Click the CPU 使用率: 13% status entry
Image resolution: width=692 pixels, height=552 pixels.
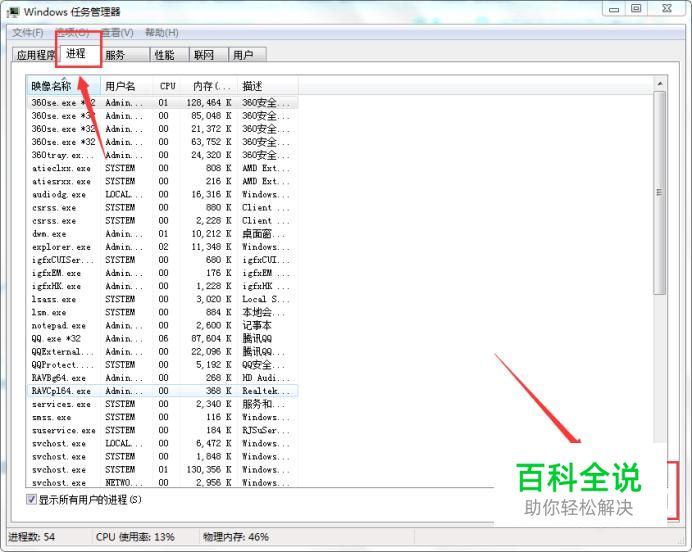[135, 537]
